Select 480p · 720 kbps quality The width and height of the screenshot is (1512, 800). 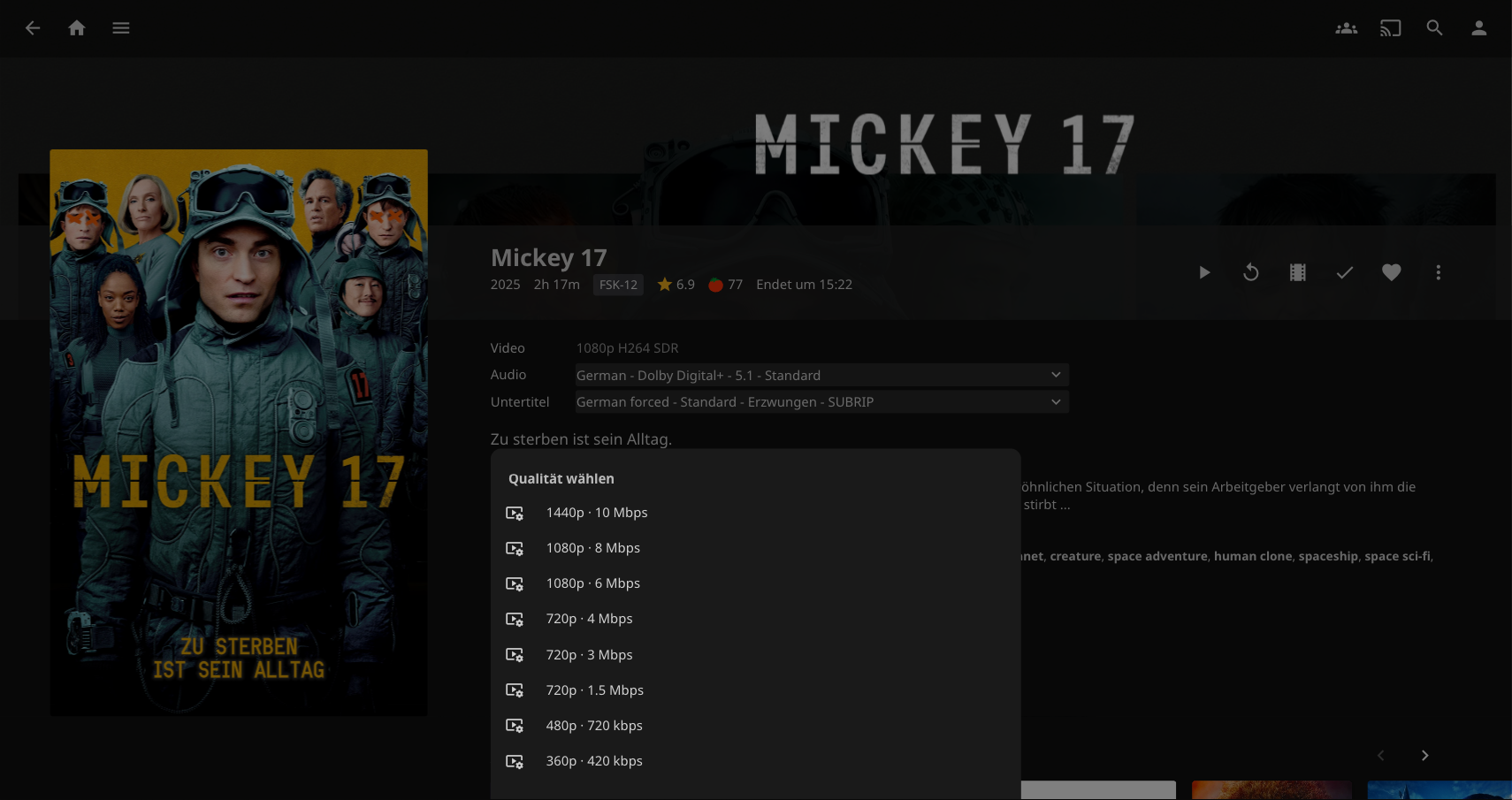pyautogui.click(x=756, y=726)
